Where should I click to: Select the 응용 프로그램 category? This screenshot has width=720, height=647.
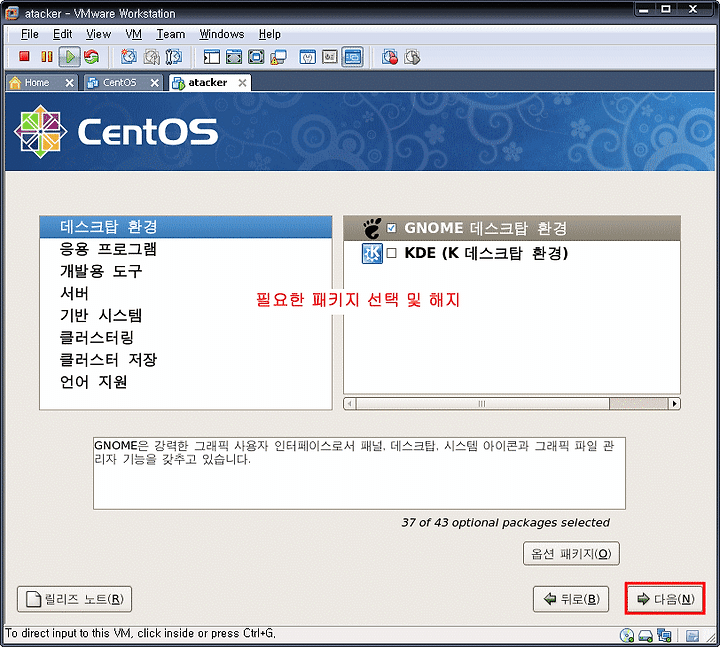click(x=186, y=249)
